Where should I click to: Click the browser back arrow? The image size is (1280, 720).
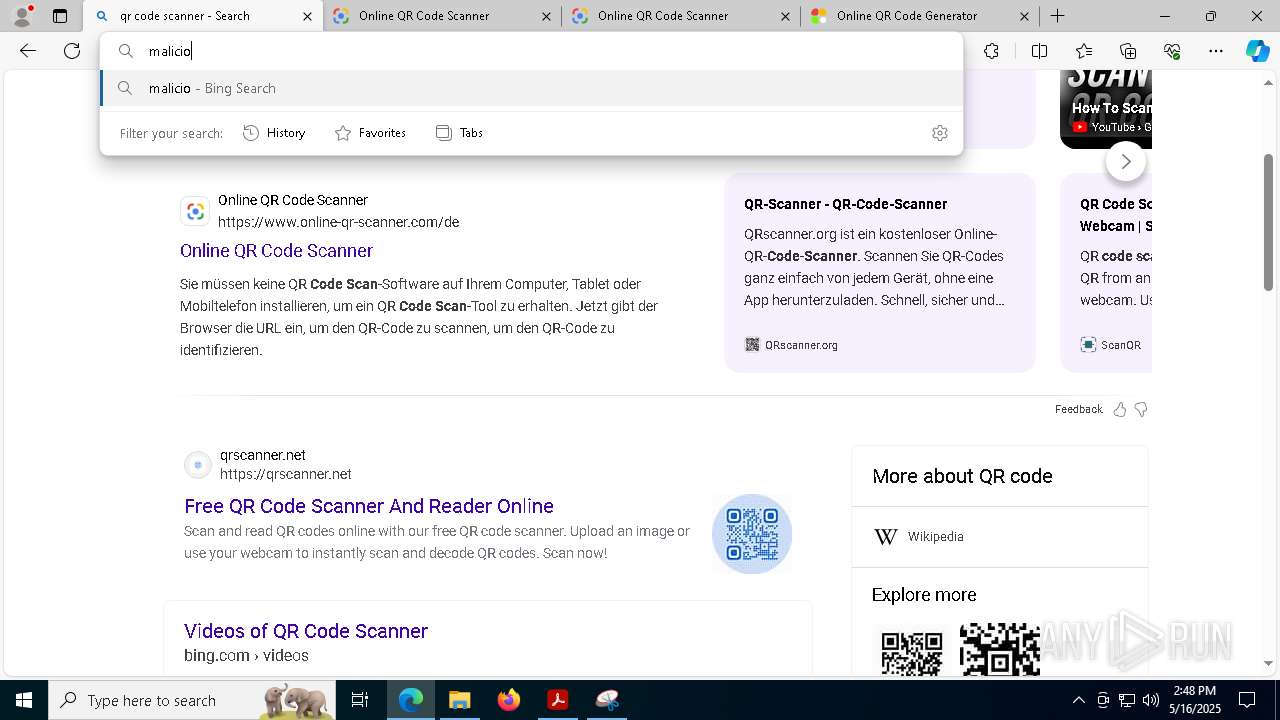pos(28,51)
